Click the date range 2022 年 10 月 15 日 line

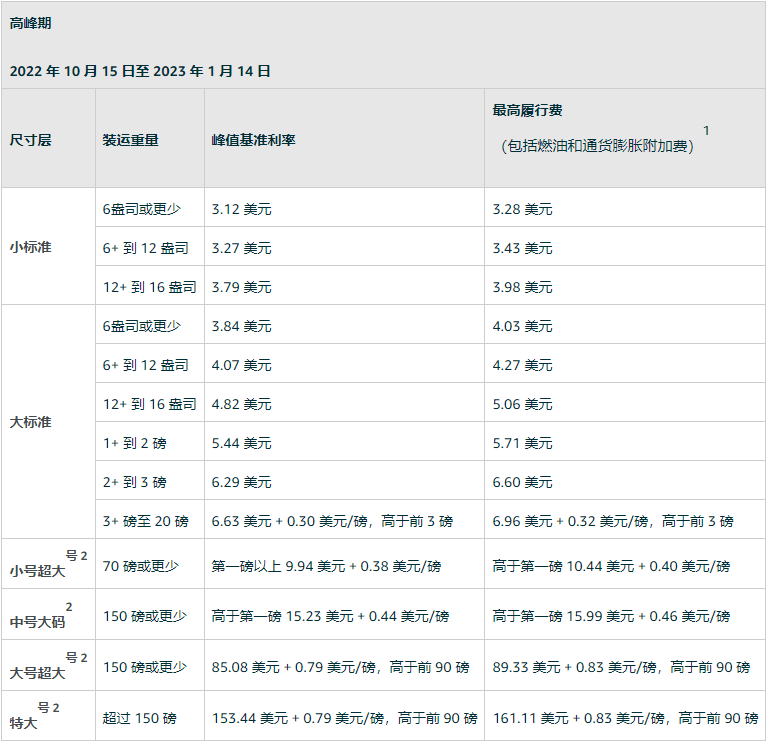(x=140, y=71)
